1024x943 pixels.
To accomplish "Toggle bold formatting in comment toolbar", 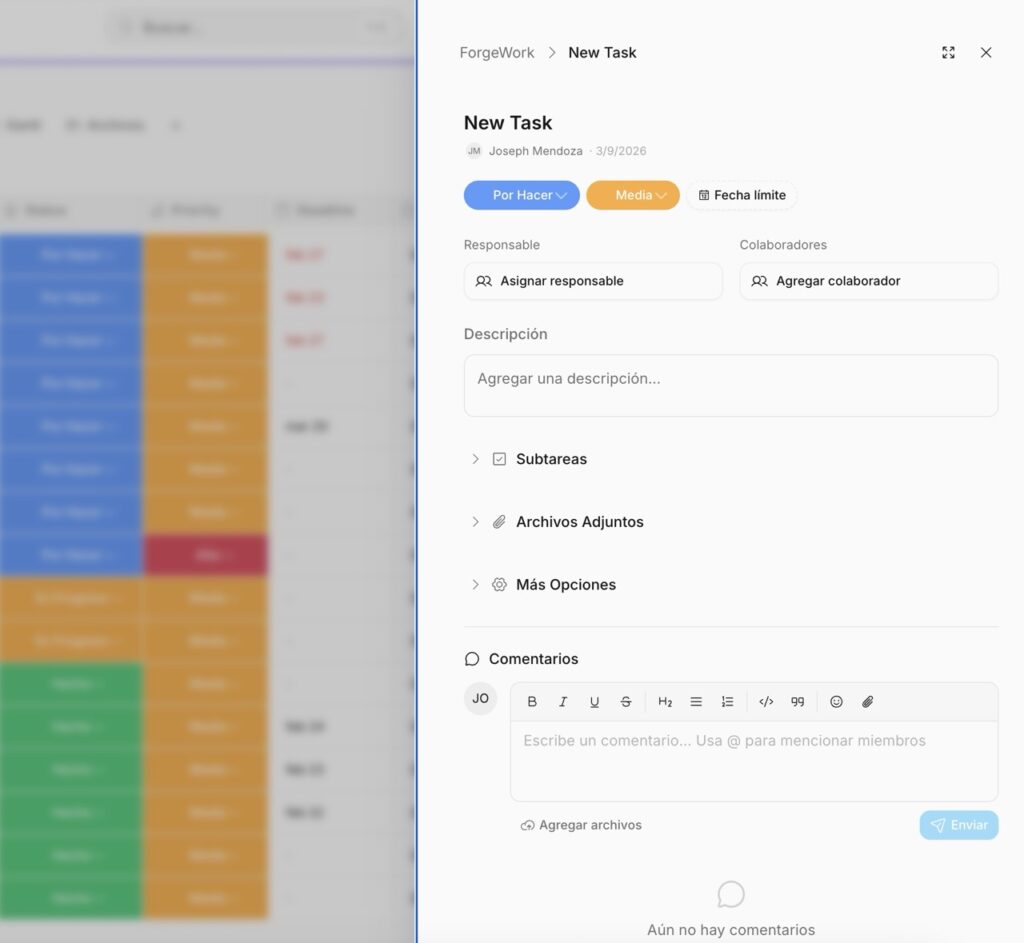I will pos(532,702).
